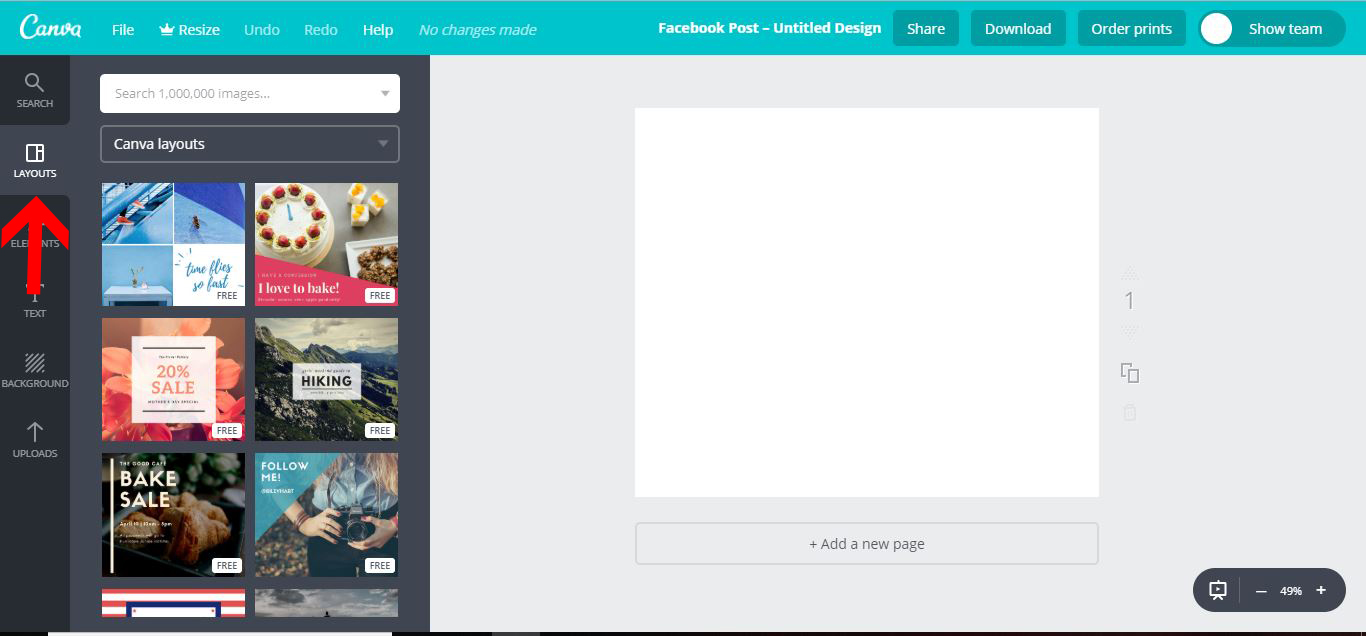Open the image search filter dropdown
Image resolution: width=1366 pixels, height=636 pixels.
(x=384, y=93)
